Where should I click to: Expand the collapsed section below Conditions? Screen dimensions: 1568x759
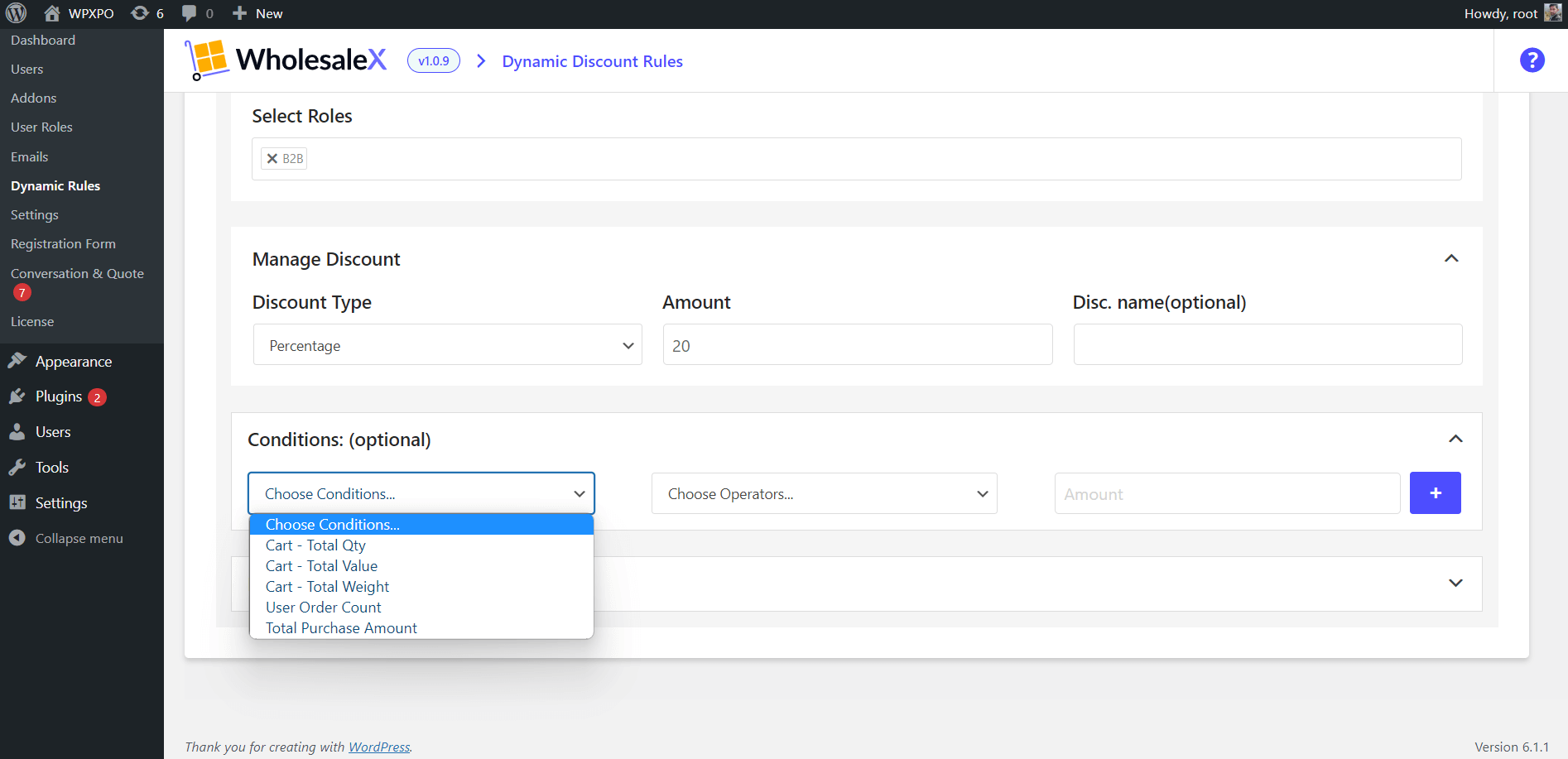coord(1455,583)
